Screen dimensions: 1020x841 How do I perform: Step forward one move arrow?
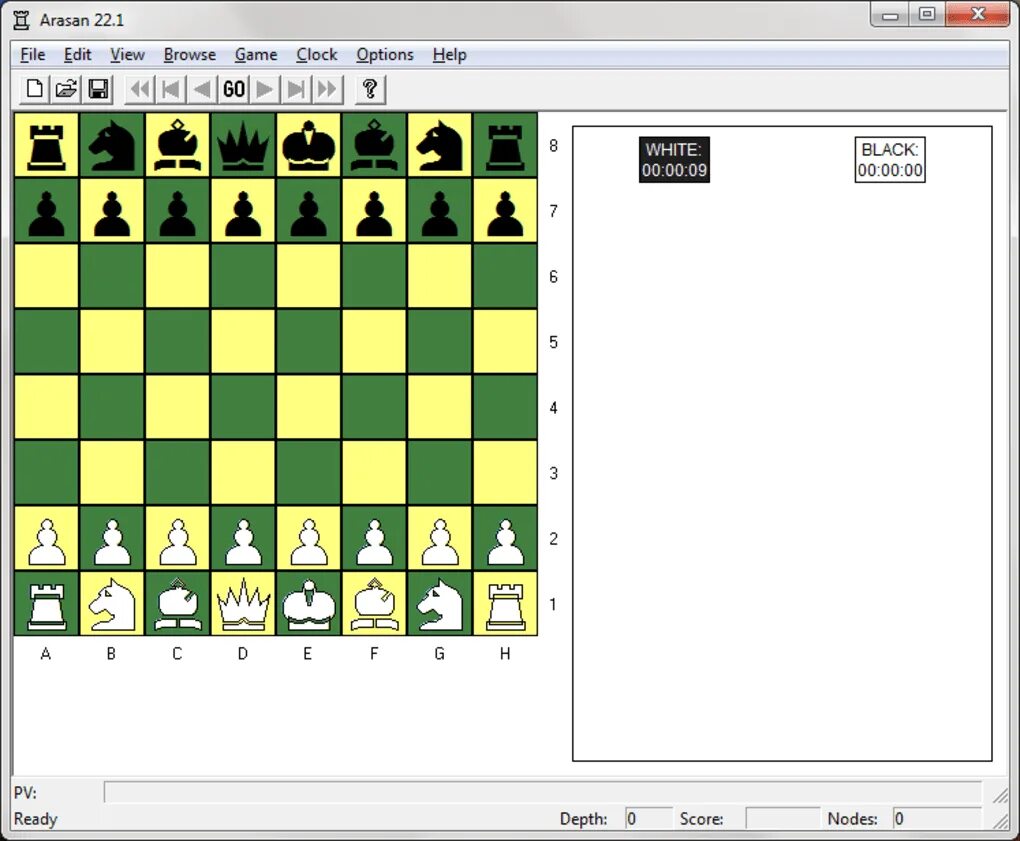pos(265,89)
